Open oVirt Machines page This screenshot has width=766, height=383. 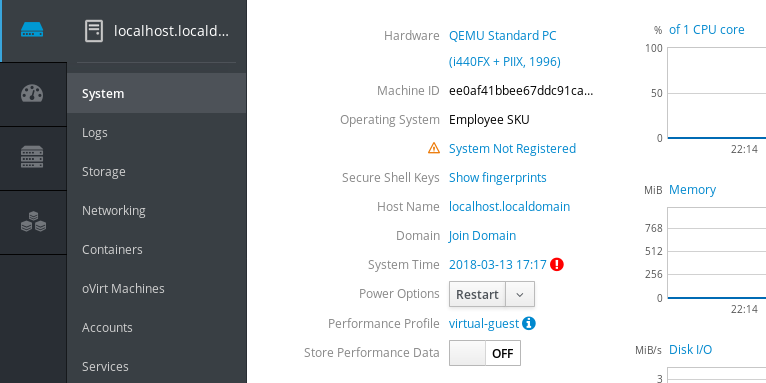click(x=156, y=289)
